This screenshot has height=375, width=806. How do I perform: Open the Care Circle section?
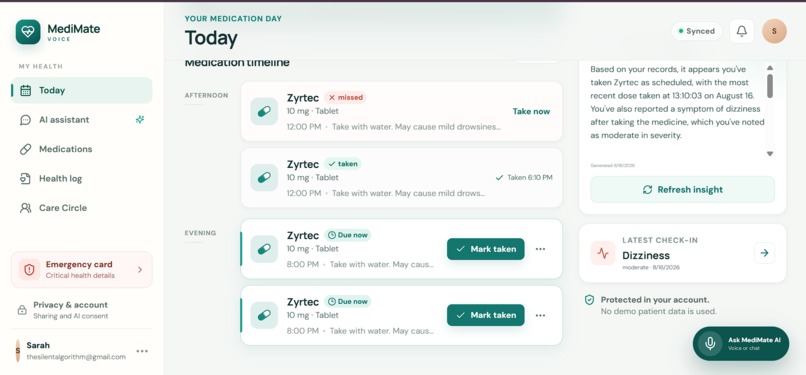click(x=82, y=208)
